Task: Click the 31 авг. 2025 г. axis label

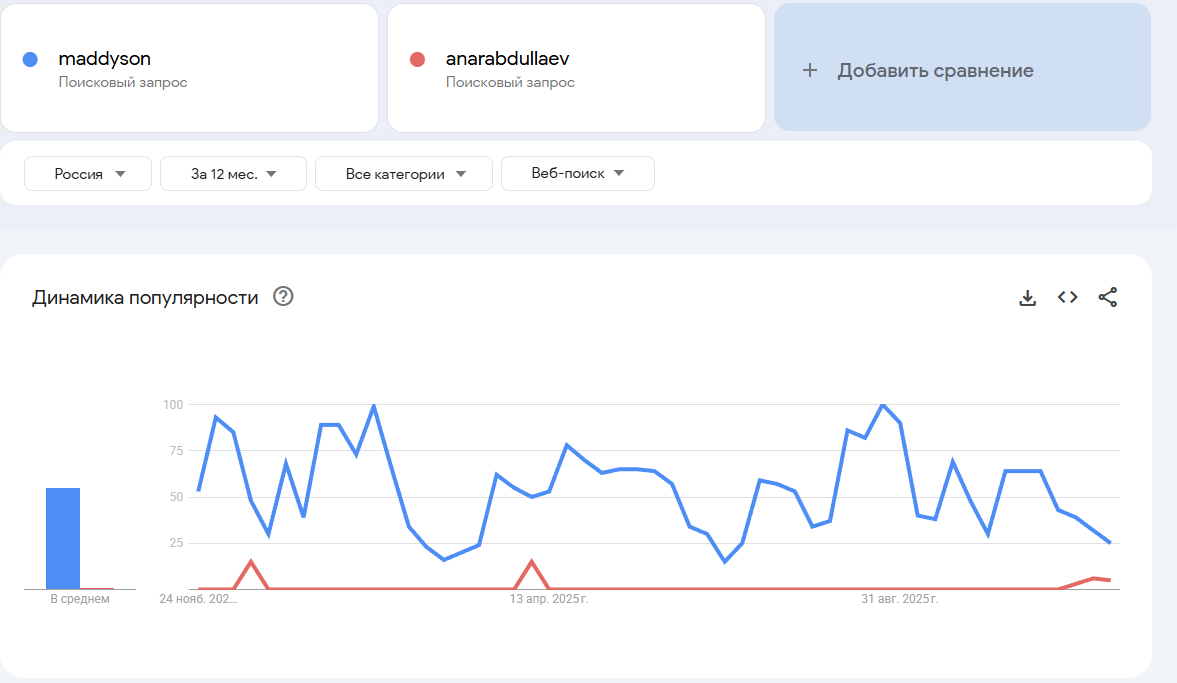Action: (x=901, y=599)
